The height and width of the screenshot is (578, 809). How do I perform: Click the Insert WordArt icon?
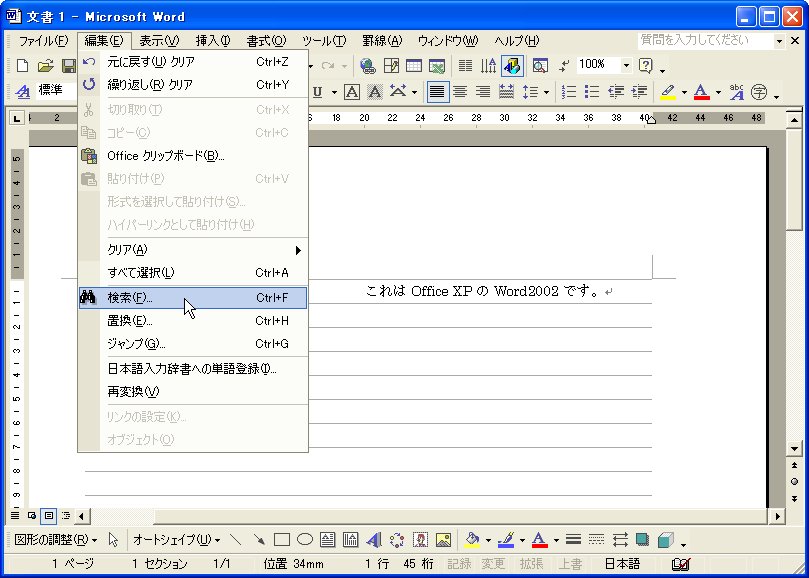point(374,540)
